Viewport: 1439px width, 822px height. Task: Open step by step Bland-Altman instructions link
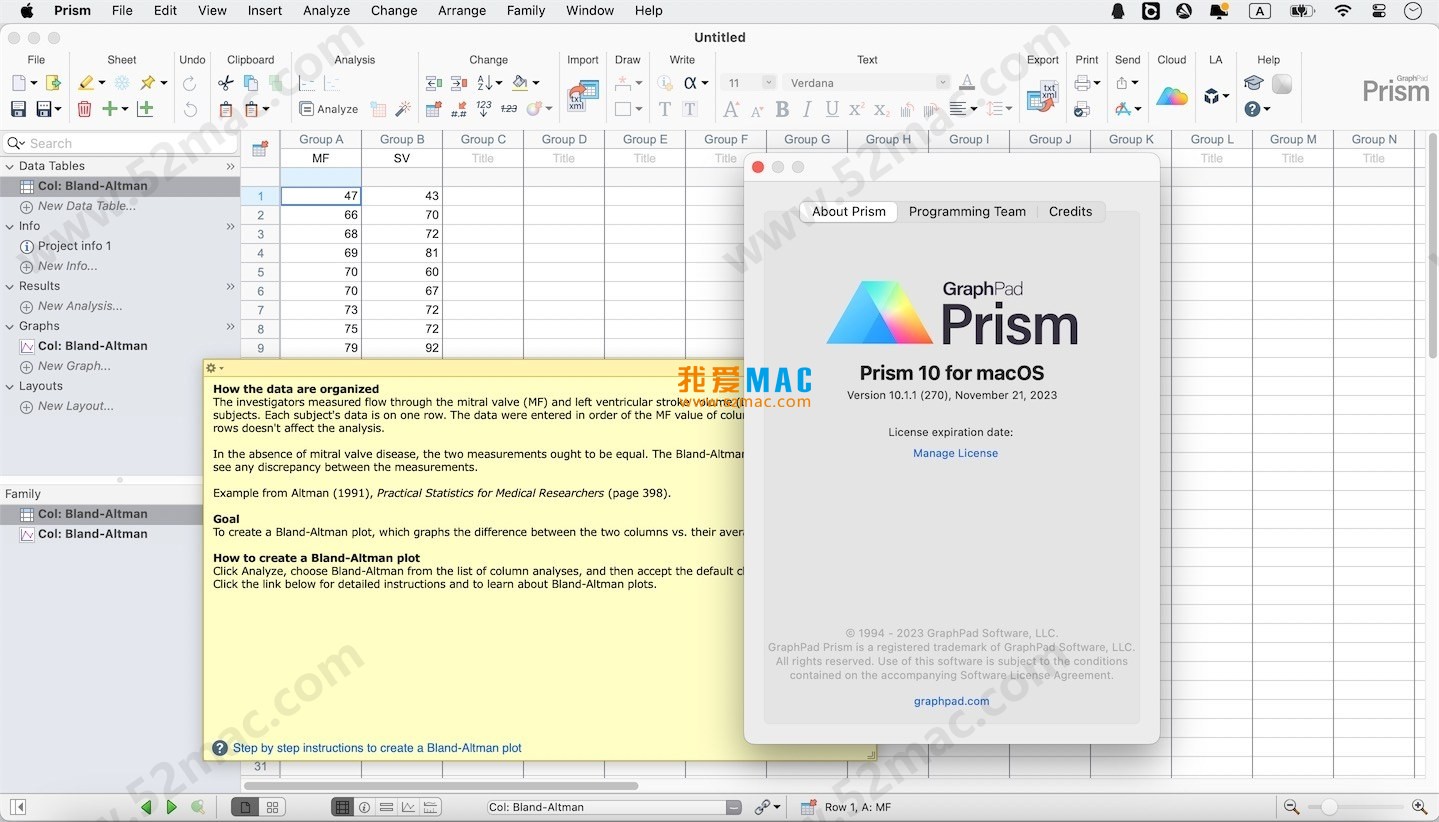pos(377,748)
